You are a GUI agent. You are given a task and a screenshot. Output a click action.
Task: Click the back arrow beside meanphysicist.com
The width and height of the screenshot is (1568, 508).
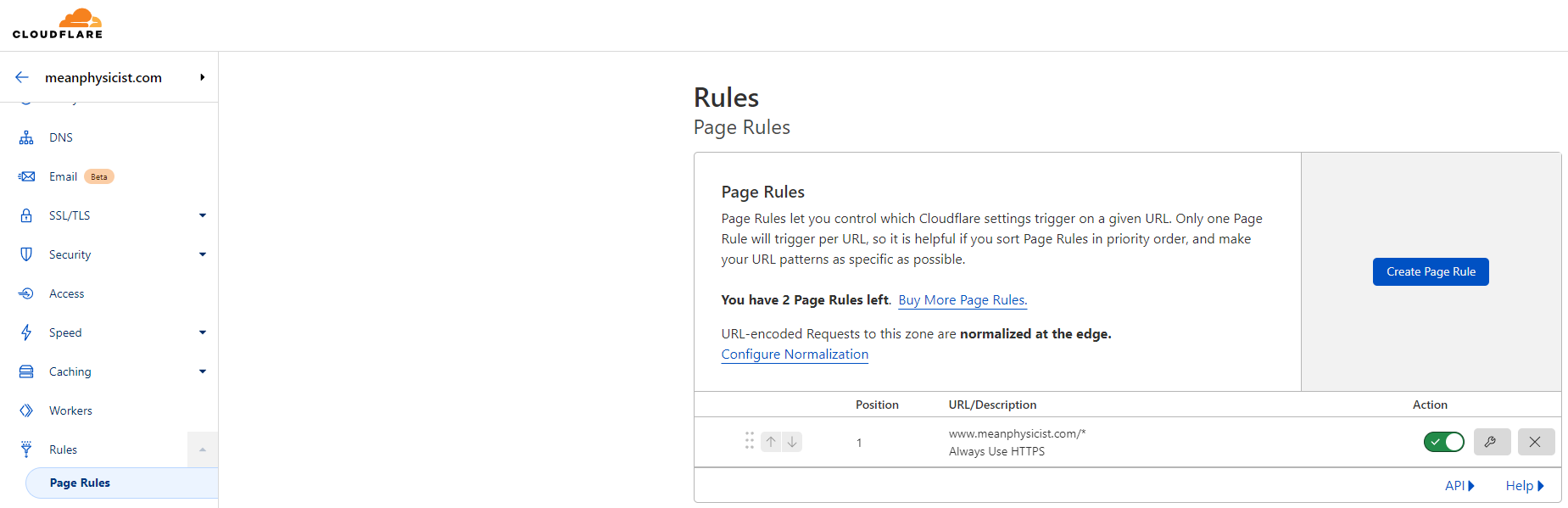[x=22, y=77]
